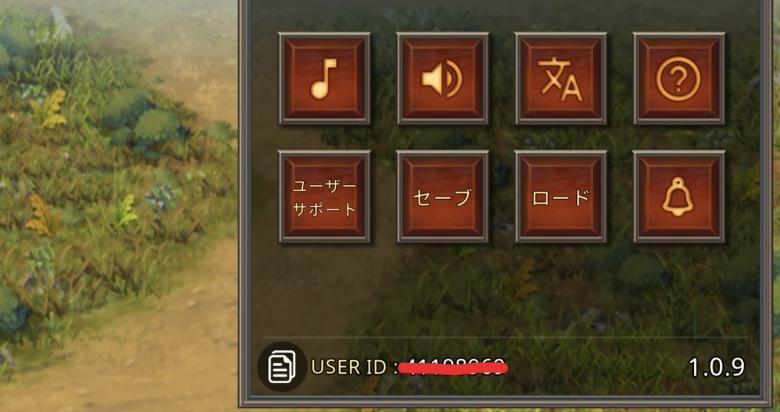This screenshot has width=780, height=412.
Task: Click the divider line above the USER ID
Action: [x=505, y=337]
